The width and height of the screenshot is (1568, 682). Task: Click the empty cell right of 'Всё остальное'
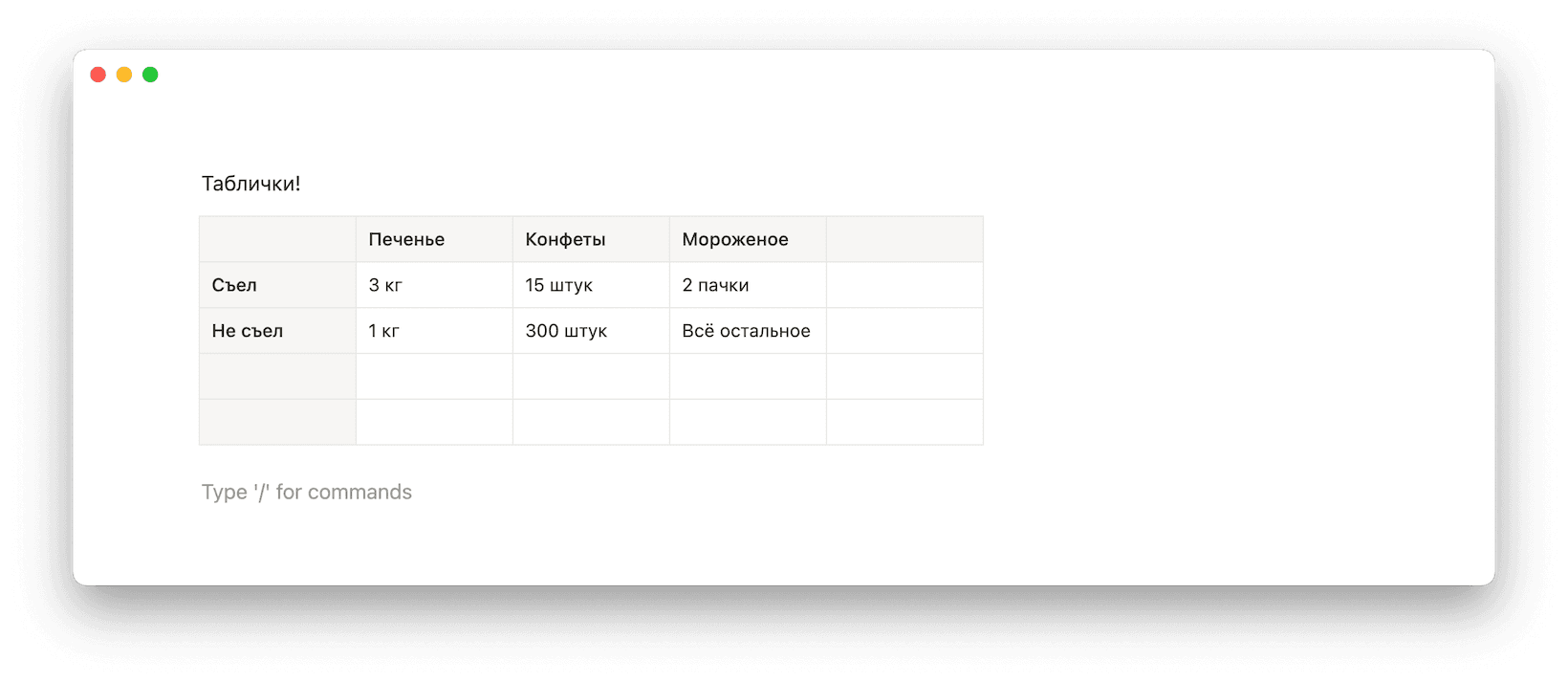point(904,331)
